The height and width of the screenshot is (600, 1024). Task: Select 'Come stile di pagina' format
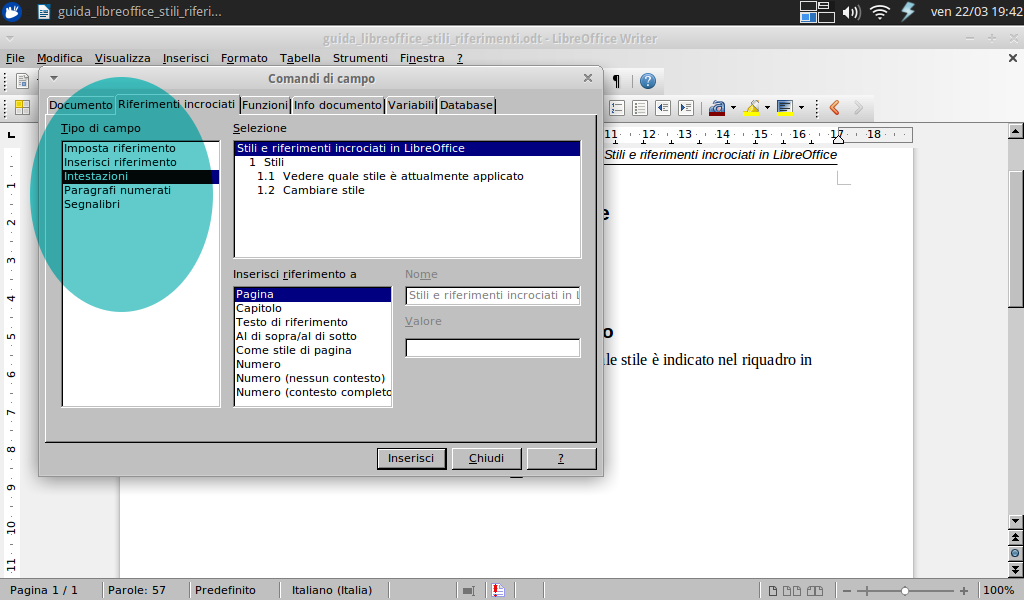click(x=313, y=350)
